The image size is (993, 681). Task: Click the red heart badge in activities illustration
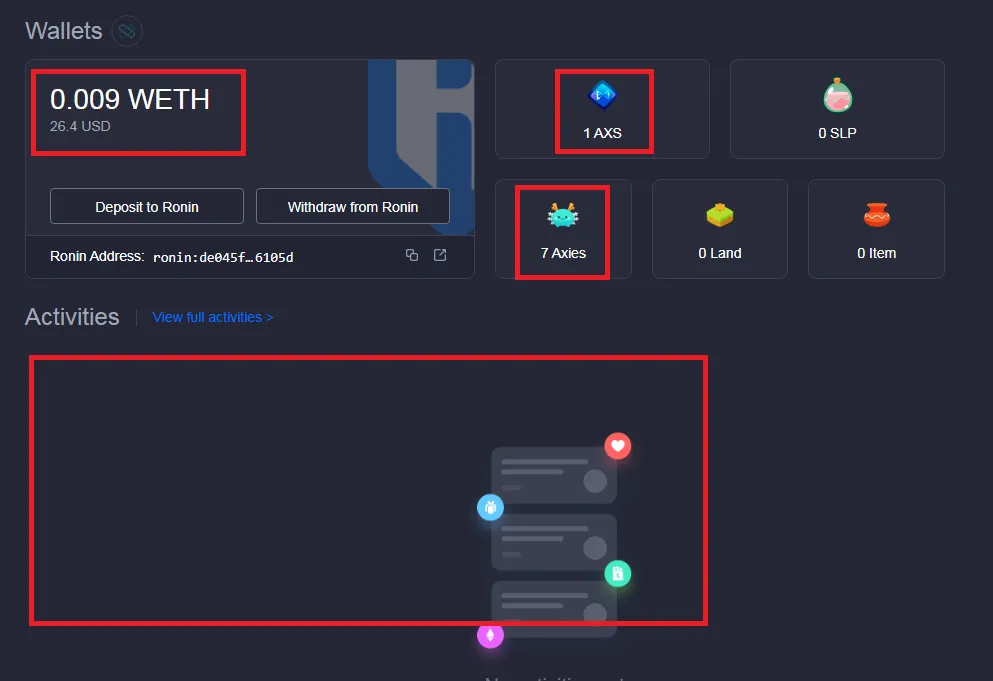pyautogui.click(x=617, y=446)
